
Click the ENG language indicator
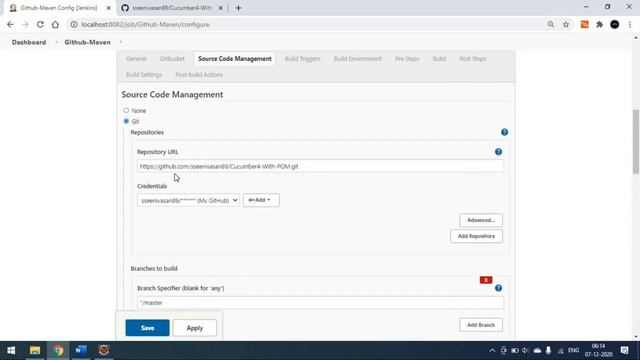tap(573, 350)
